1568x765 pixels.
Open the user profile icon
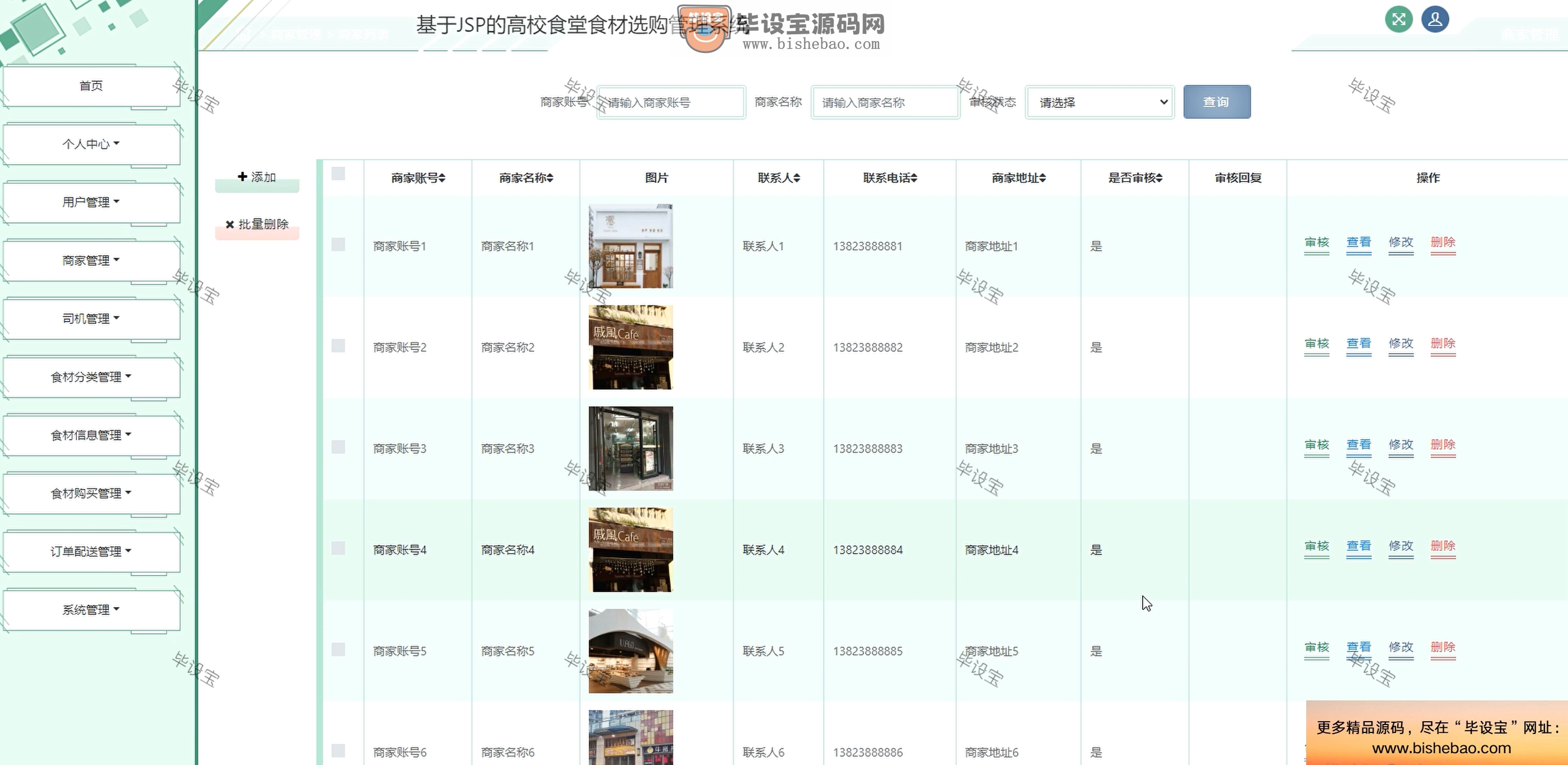(x=1435, y=20)
